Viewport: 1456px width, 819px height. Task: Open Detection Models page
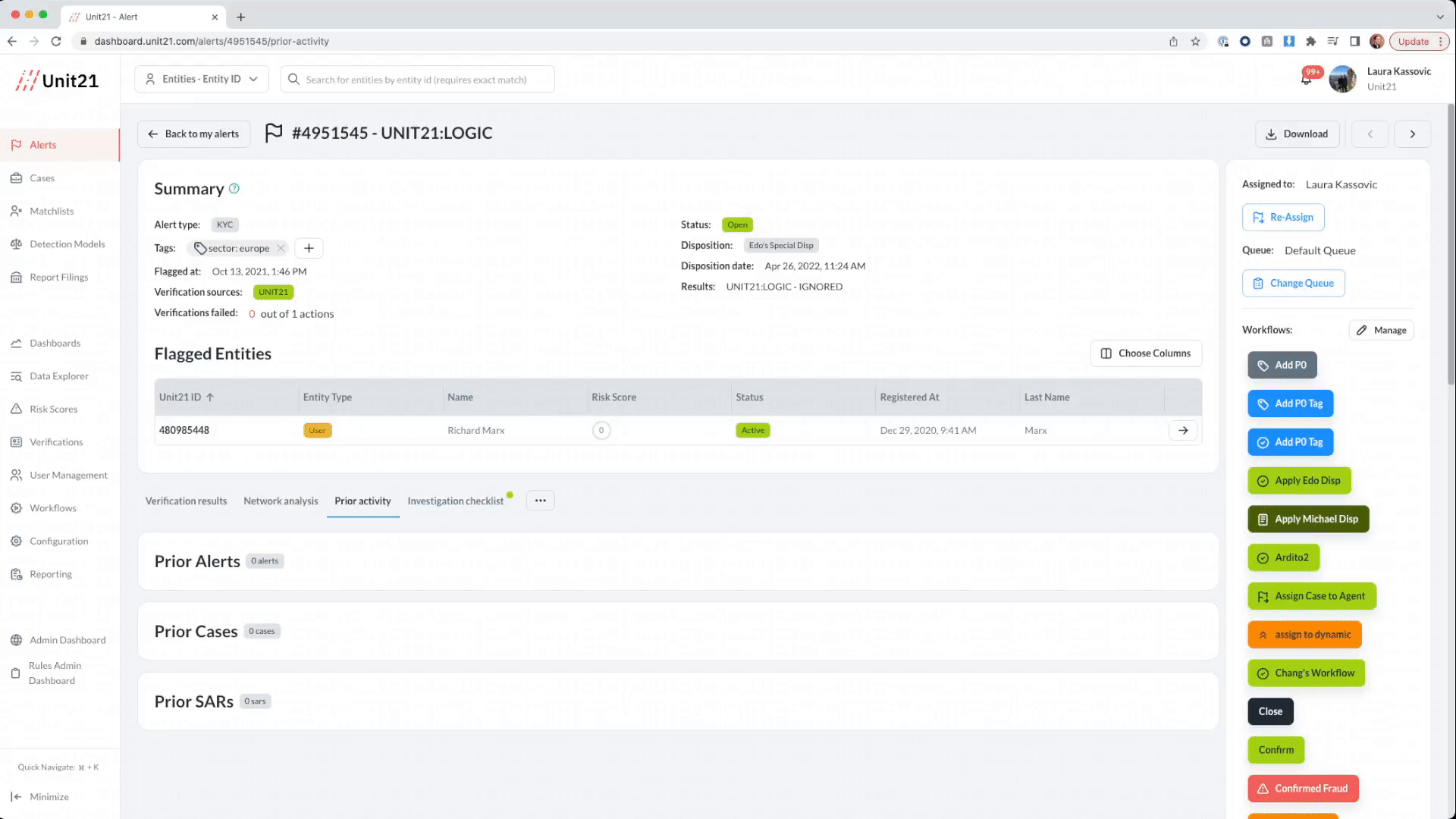[67, 244]
